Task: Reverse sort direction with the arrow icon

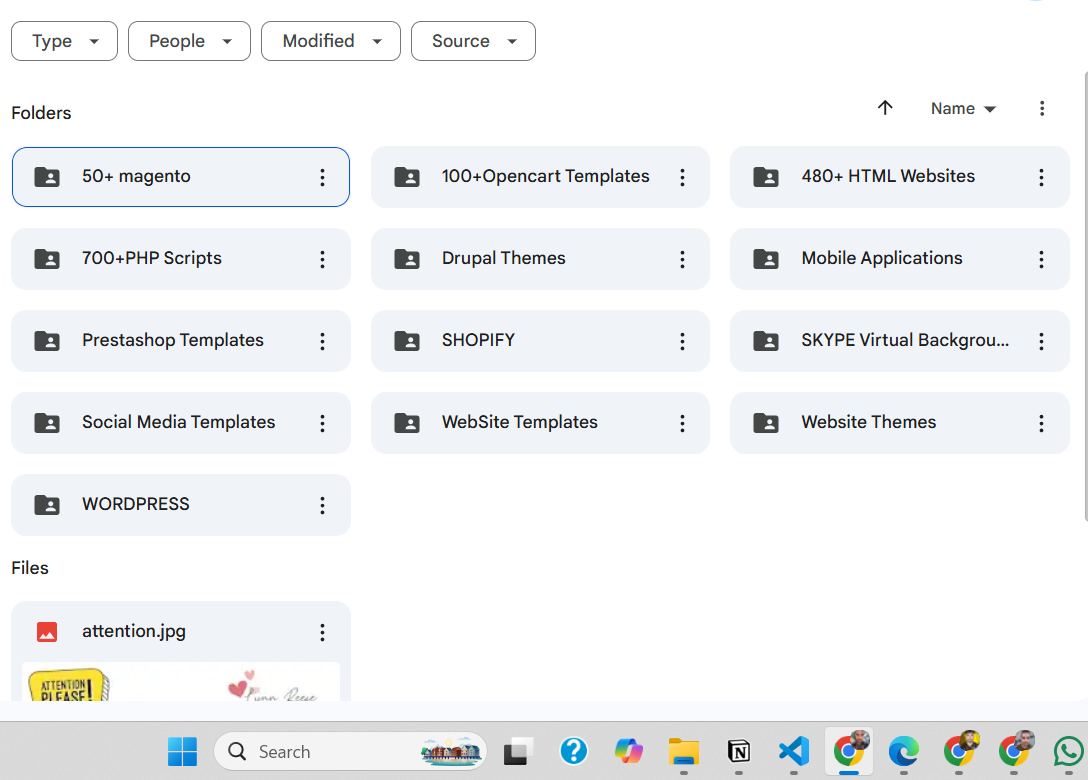Action: 885,108
